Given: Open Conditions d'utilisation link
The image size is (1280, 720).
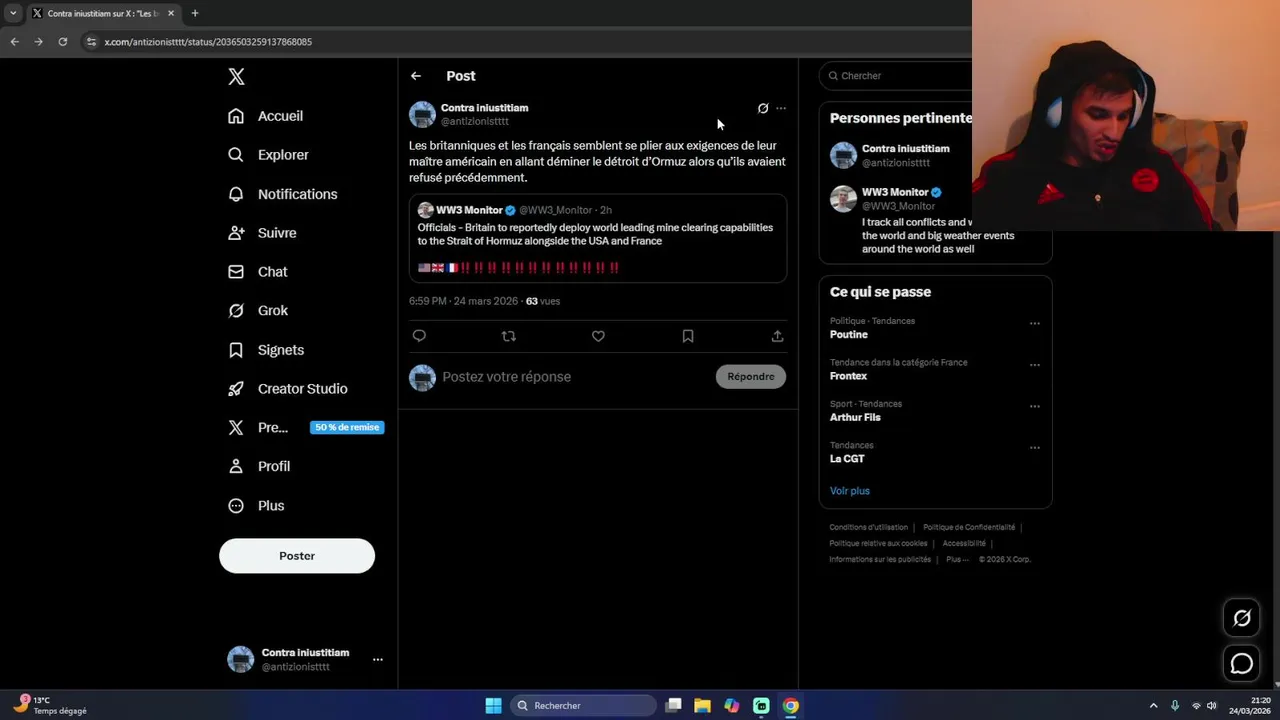Looking at the screenshot, I should 869,528.
